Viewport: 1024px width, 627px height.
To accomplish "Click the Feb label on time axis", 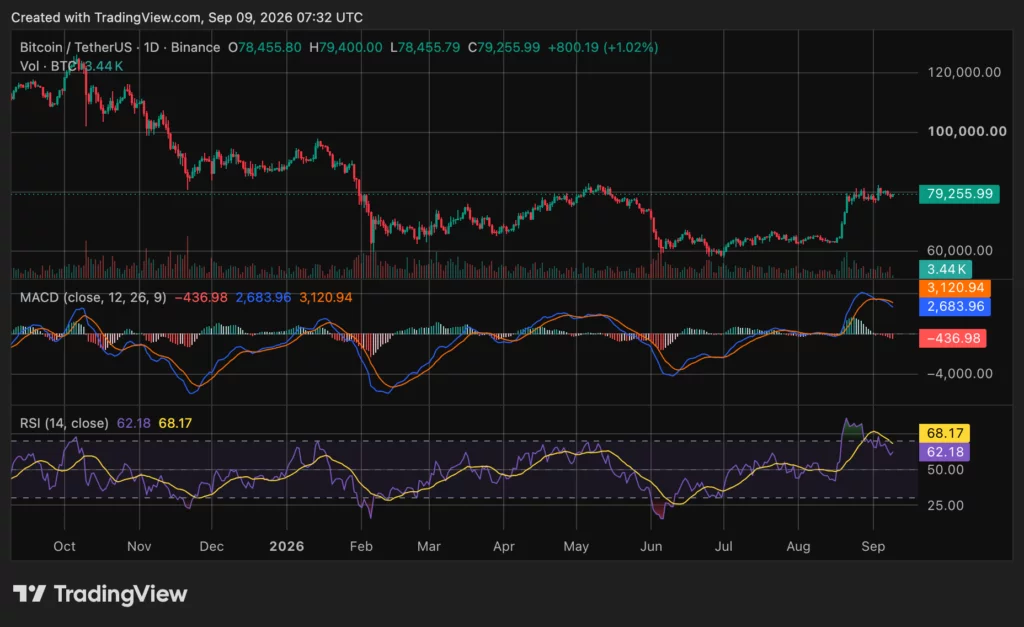I will coord(361,546).
